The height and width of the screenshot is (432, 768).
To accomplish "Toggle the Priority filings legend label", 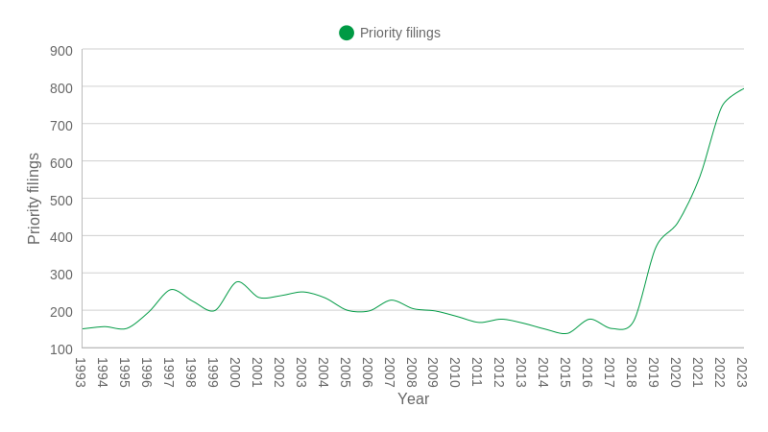I will [x=400, y=33].
